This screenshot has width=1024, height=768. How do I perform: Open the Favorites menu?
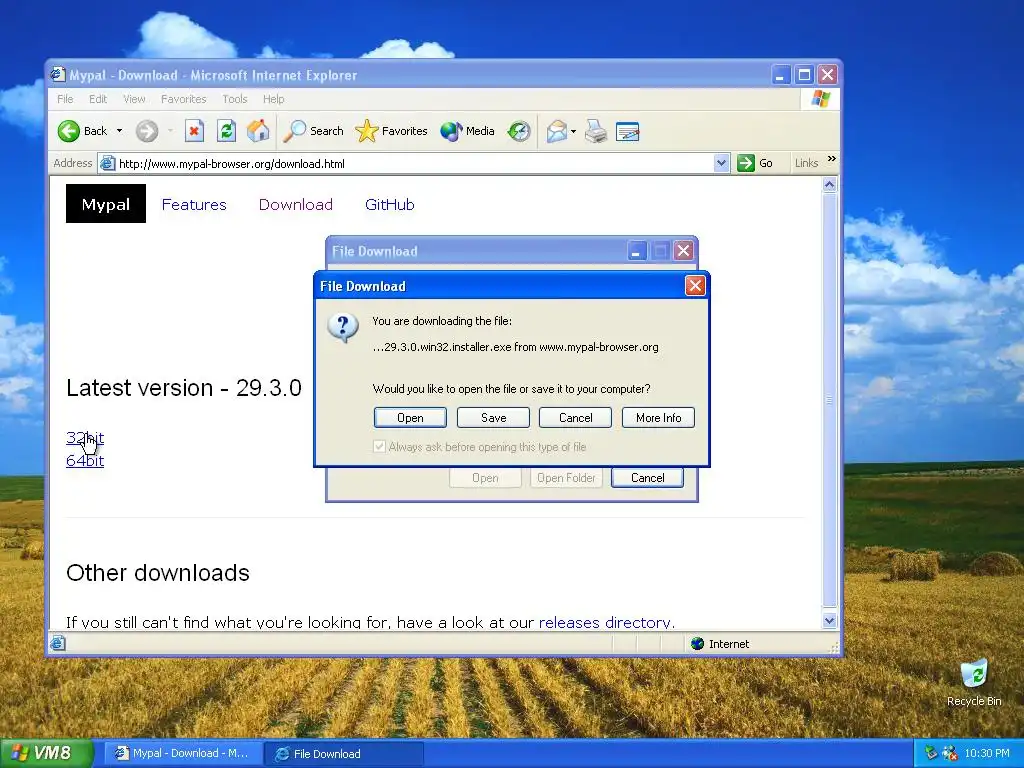click(184, 99)
